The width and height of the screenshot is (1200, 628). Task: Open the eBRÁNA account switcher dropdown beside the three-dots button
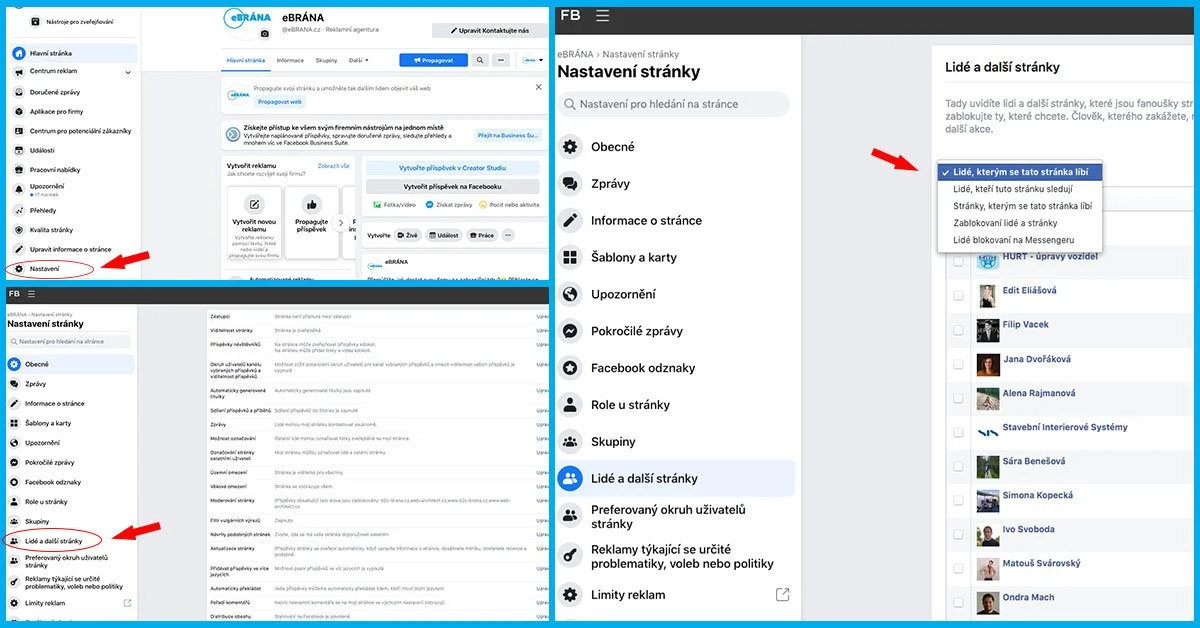[531, 60]
